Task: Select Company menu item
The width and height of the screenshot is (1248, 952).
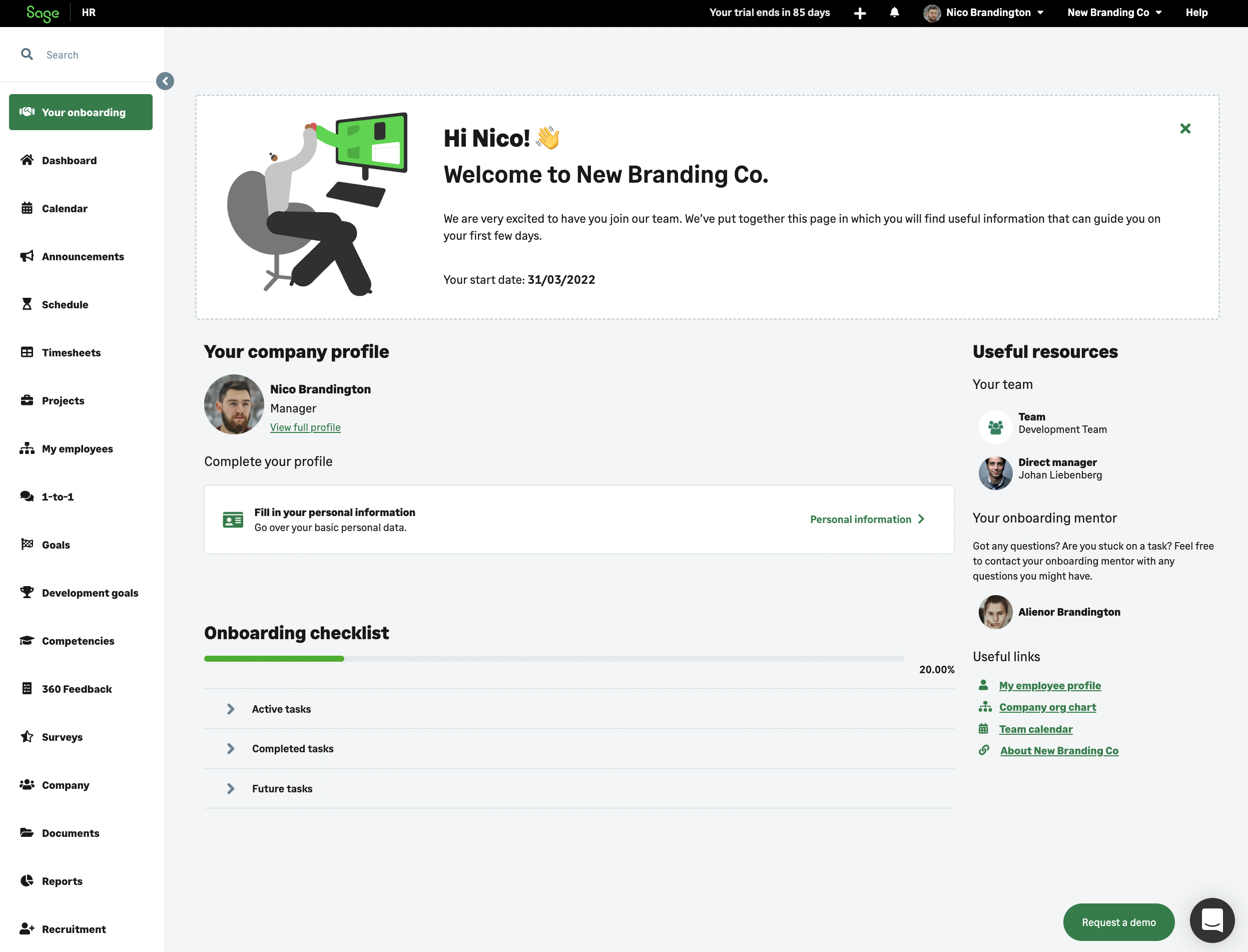Action: coord(65,785)
